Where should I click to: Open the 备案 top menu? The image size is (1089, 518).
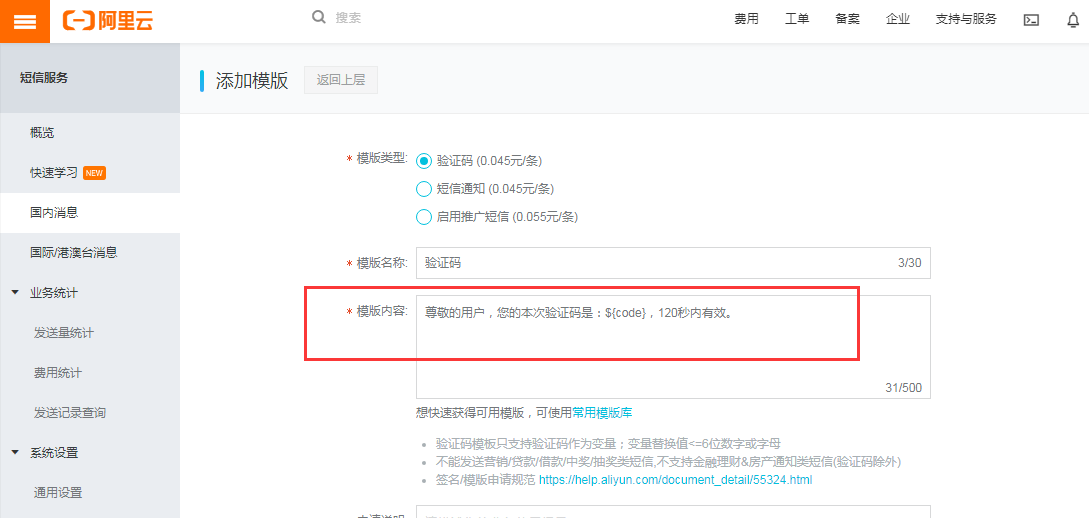pyautogui.click(x=847, y=19)
